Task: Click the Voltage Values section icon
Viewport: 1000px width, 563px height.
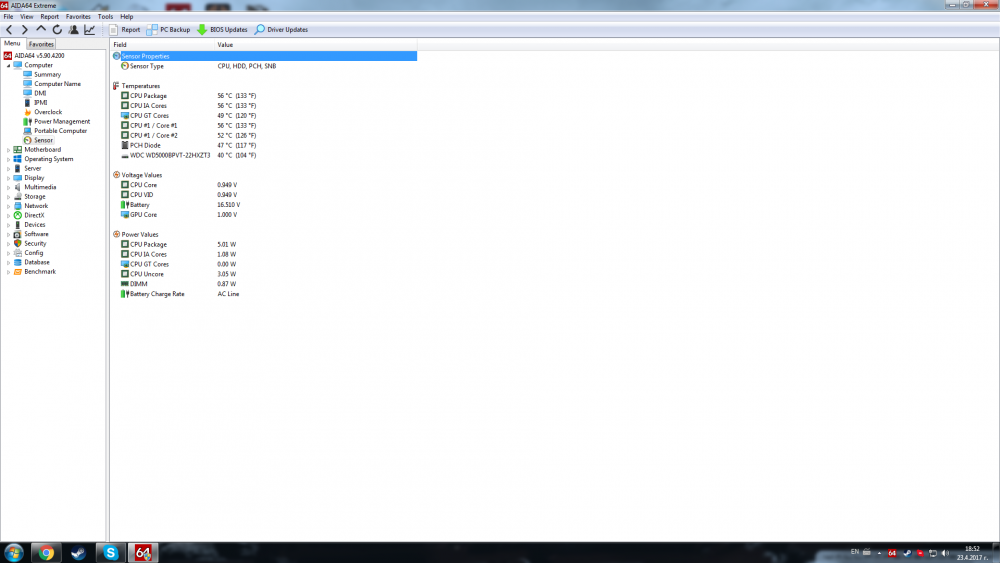Action: (116, 175)
